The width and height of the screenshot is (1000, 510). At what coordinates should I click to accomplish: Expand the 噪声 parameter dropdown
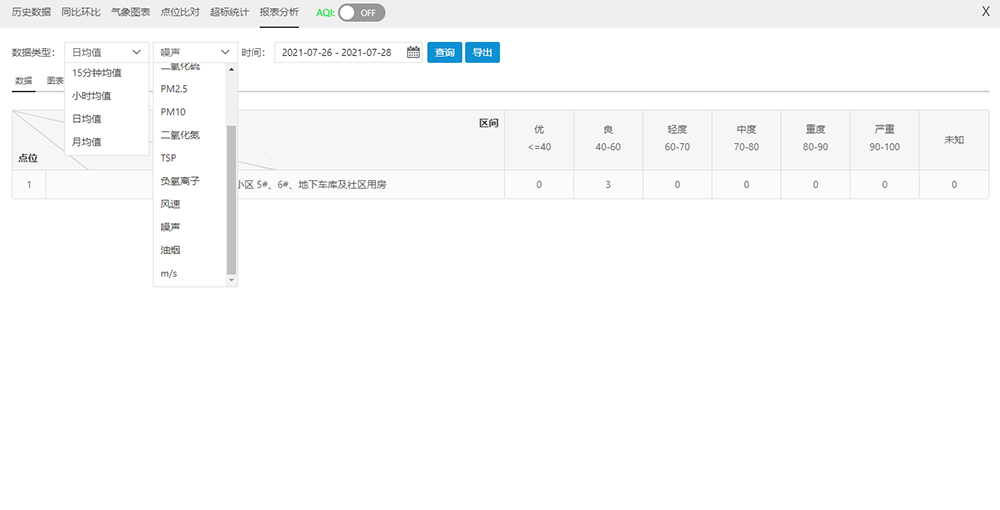pos(195,53)
